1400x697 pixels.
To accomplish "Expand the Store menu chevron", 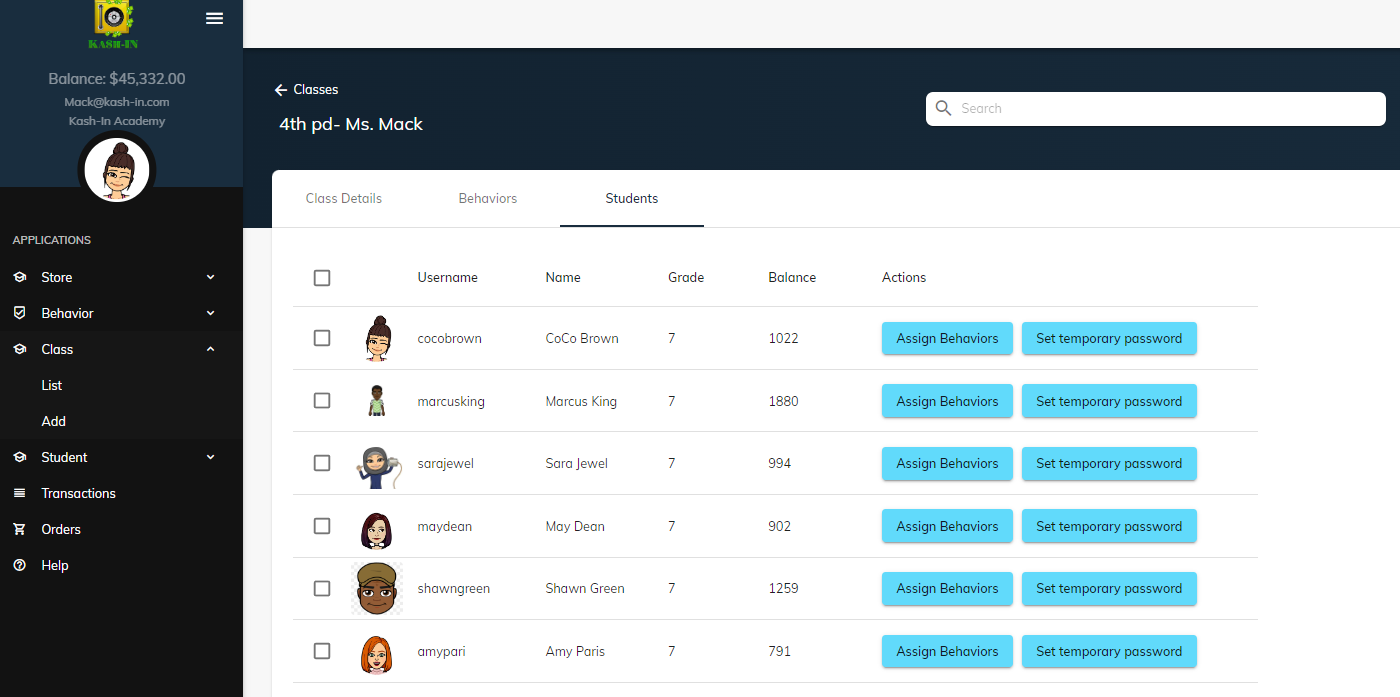I will point(210,276).
